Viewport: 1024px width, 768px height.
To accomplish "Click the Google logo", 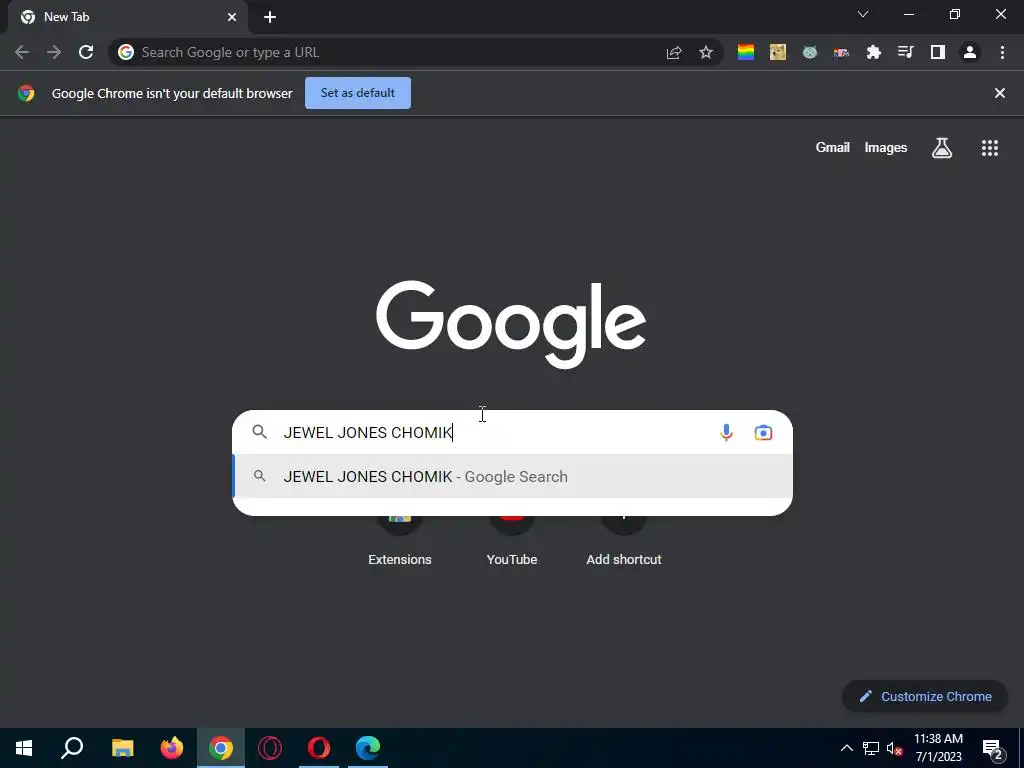I will coord(511,325).
